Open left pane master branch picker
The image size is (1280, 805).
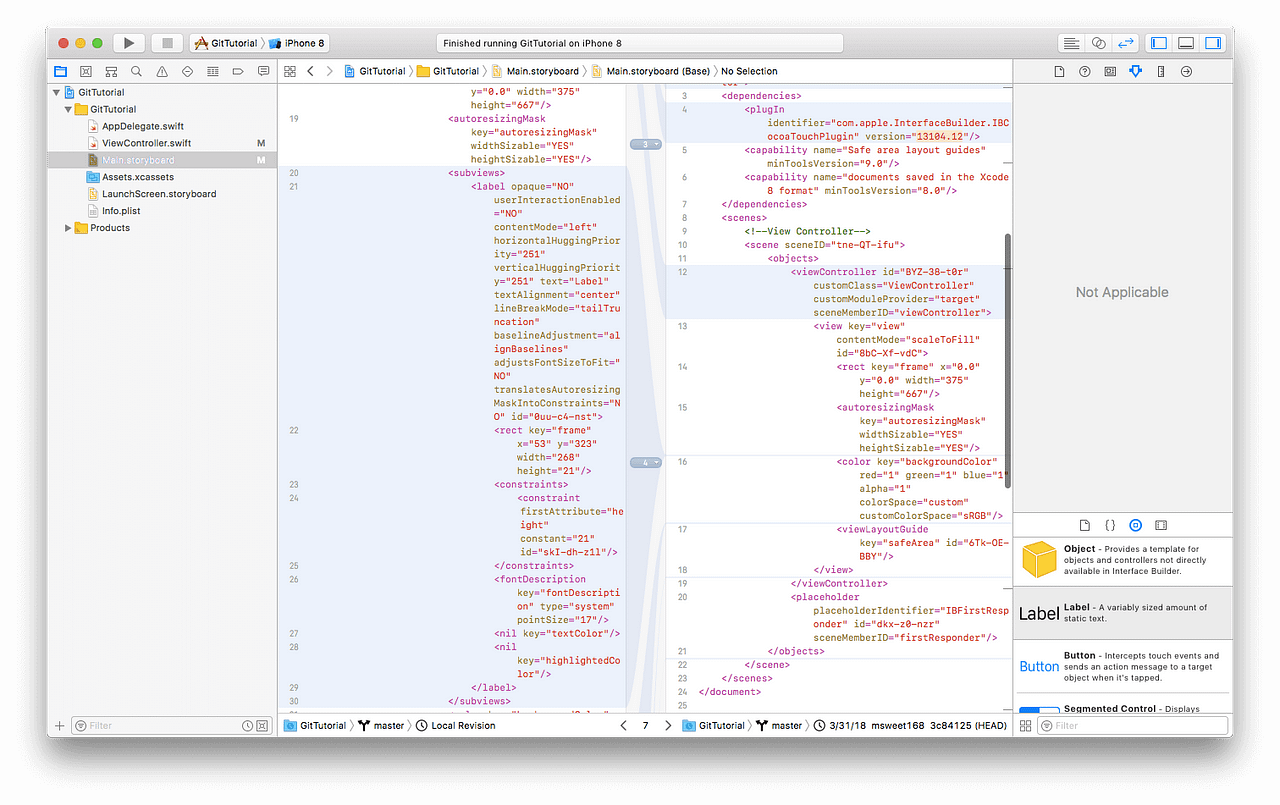tap(382, 726)
